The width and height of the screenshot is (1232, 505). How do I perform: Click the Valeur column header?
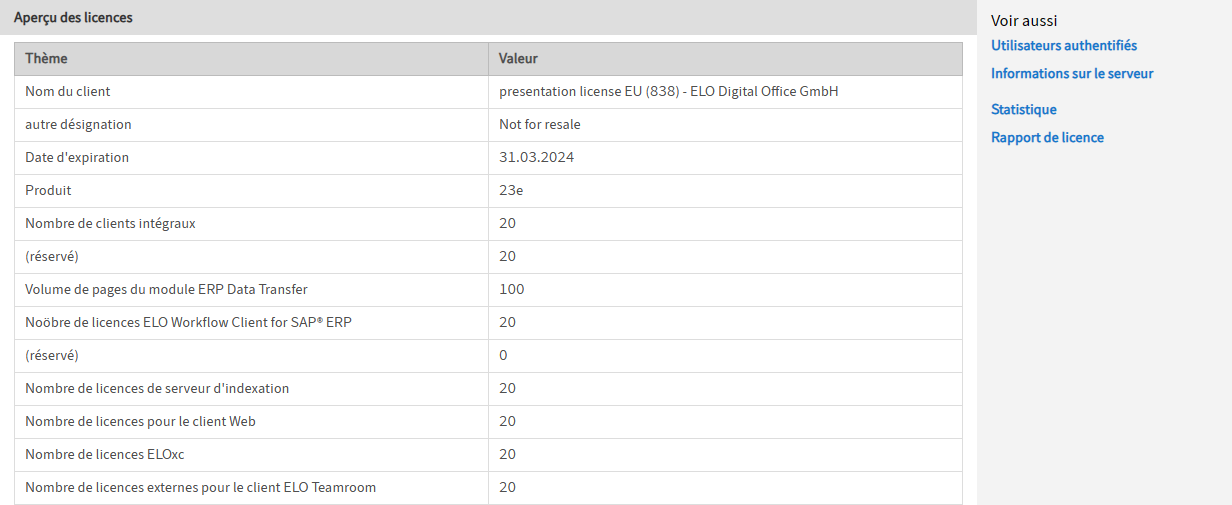[x=725, y=59]
